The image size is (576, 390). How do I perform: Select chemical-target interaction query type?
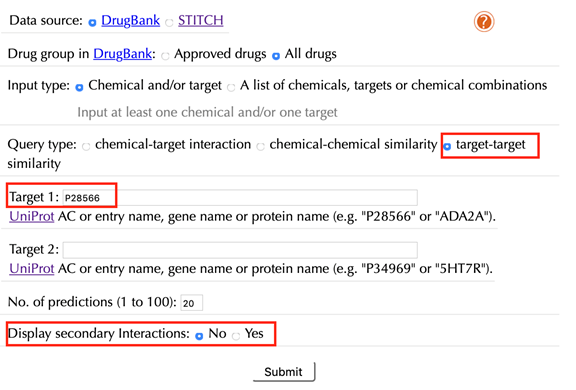(x=86, y=147)
